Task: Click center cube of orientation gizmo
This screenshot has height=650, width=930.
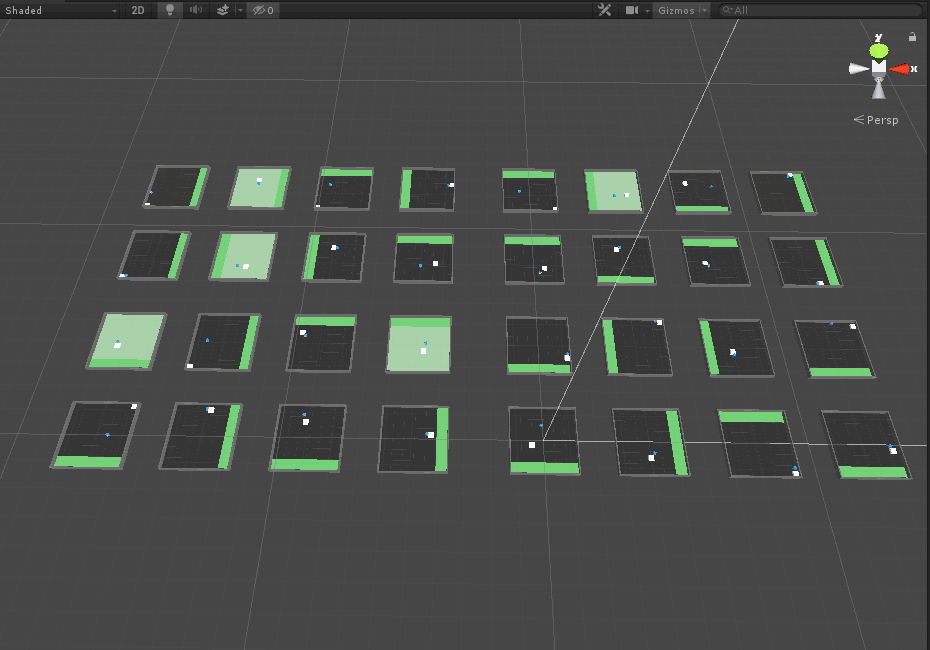Action: [879, 67]
